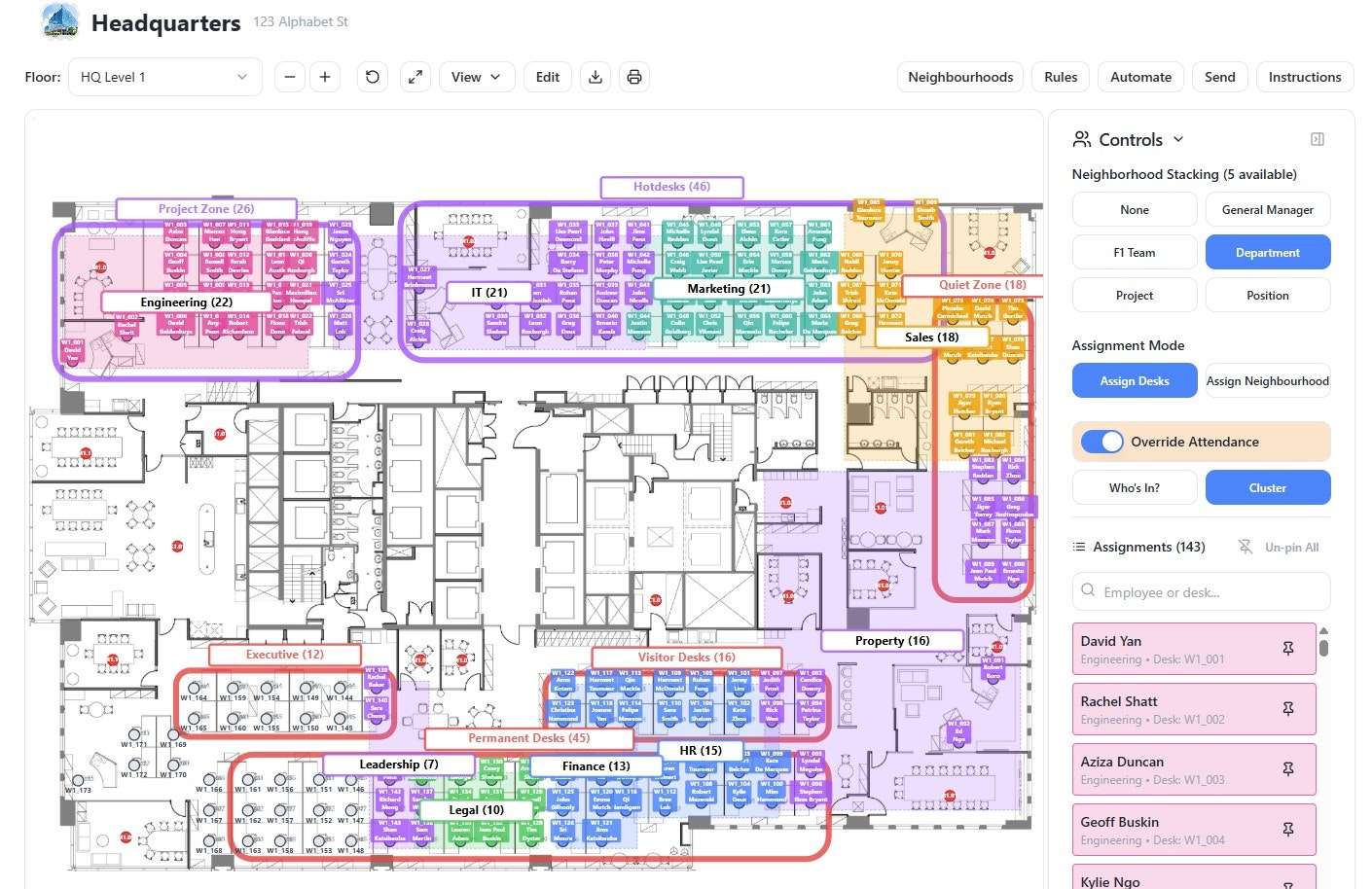Click the search magnifier icon
Screen dimensions: 1372x889
(1088, 591)
